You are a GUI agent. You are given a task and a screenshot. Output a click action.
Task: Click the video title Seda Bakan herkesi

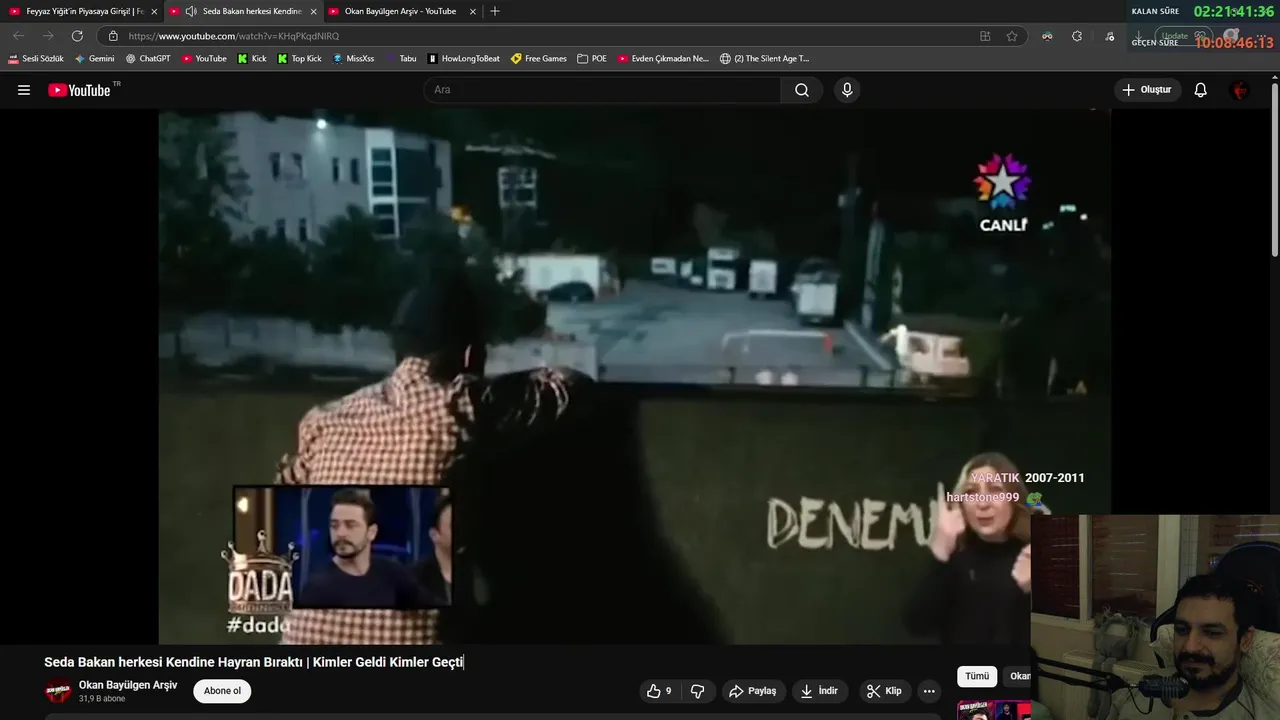(x=253, y=662)
